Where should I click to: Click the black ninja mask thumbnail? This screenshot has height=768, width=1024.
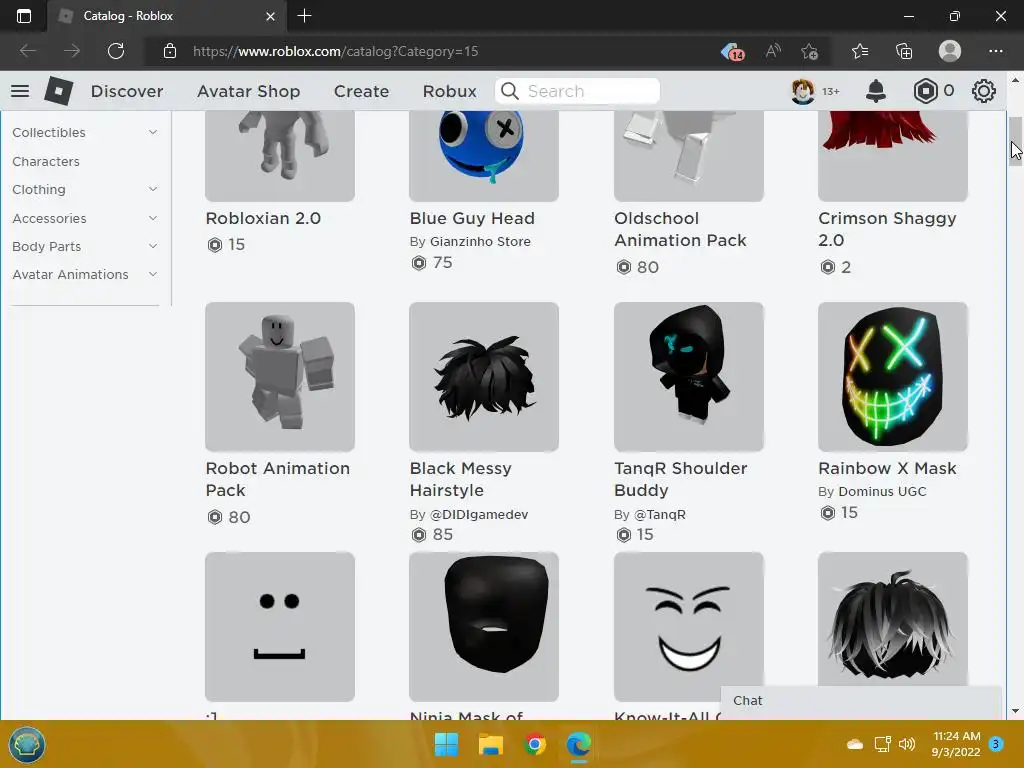[x=484, y=627]
